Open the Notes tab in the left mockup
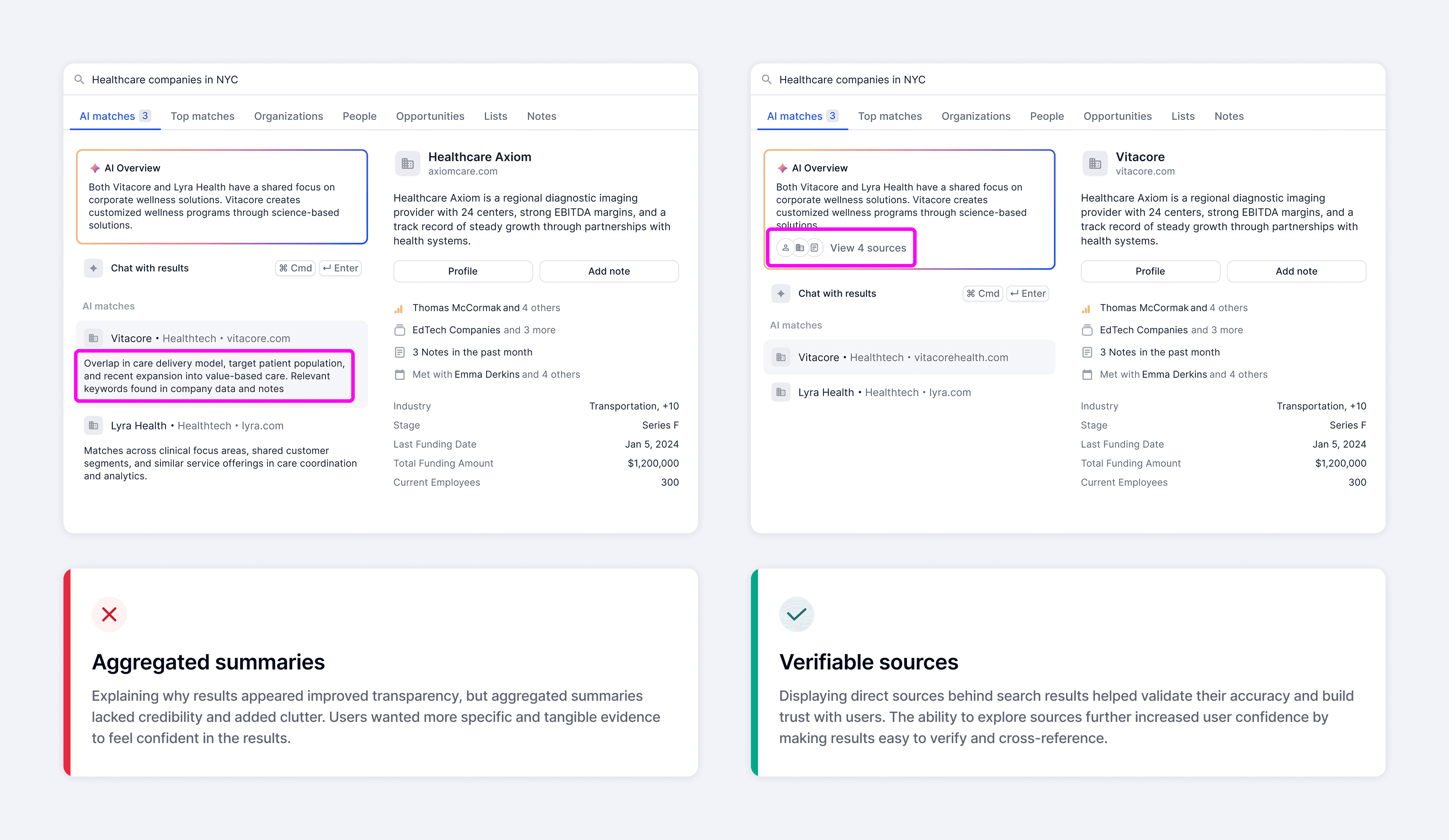1449x840 pixels. [542, 116]
